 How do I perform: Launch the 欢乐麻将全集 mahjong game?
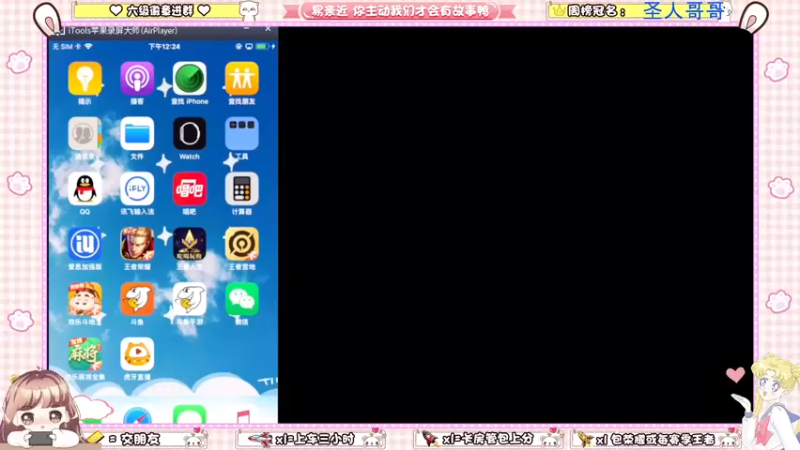click(x=85, y=354)
